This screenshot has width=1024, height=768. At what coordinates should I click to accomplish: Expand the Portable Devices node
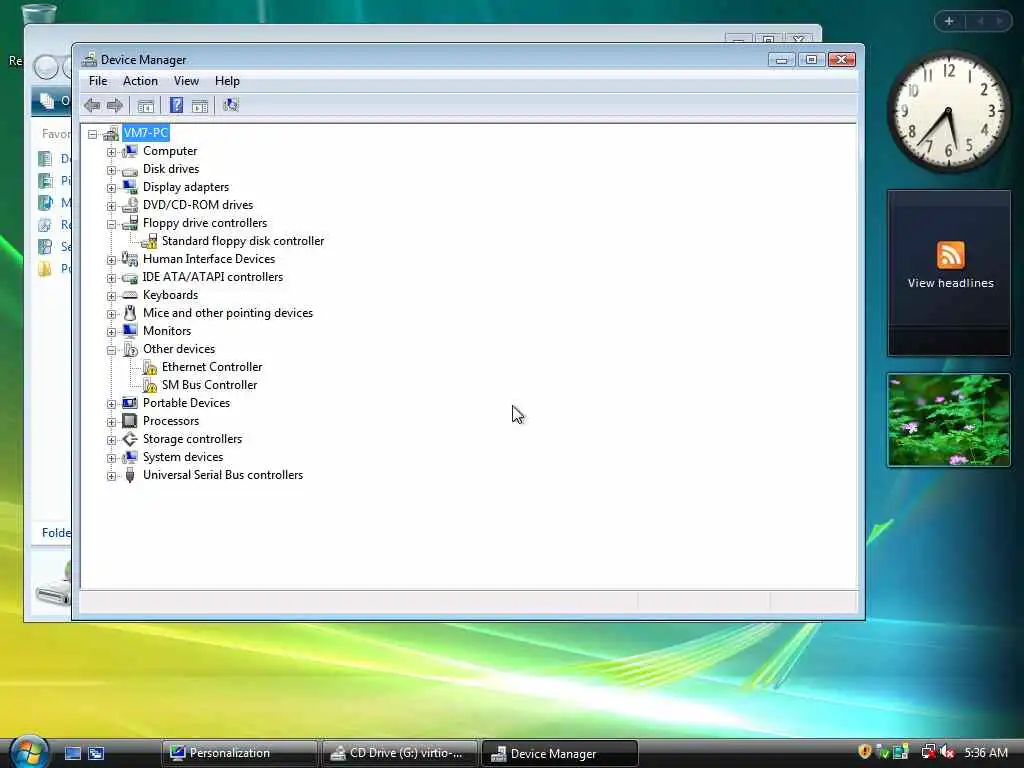pos(112,404)
